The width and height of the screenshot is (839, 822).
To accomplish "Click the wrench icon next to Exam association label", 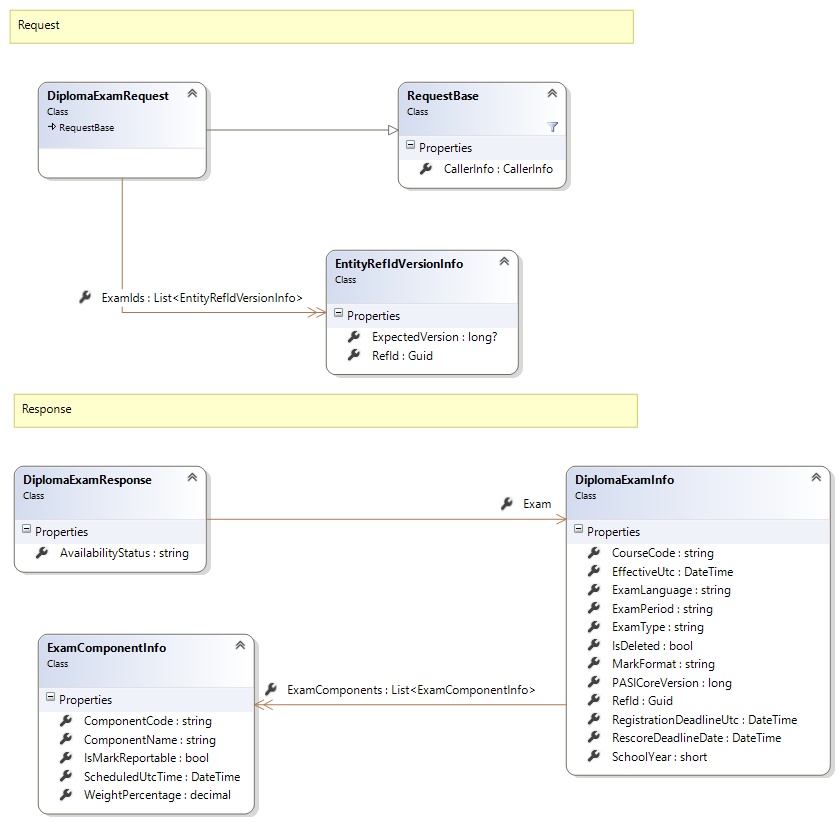I will coord(507,504).
